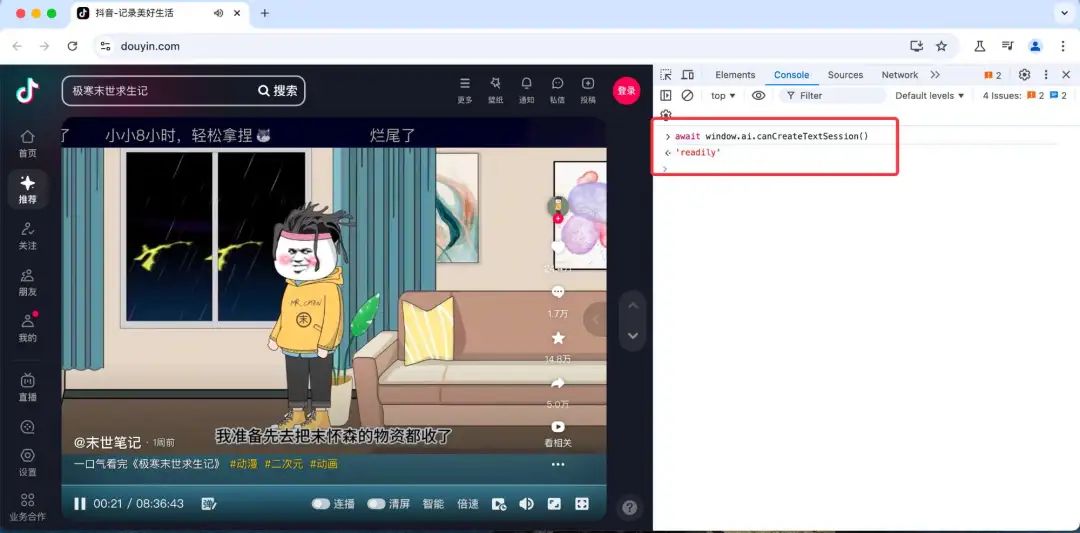This screenshot has height=533, width=1080.
Task: Click the #动漫 hashtag
Action: (243, 464)
